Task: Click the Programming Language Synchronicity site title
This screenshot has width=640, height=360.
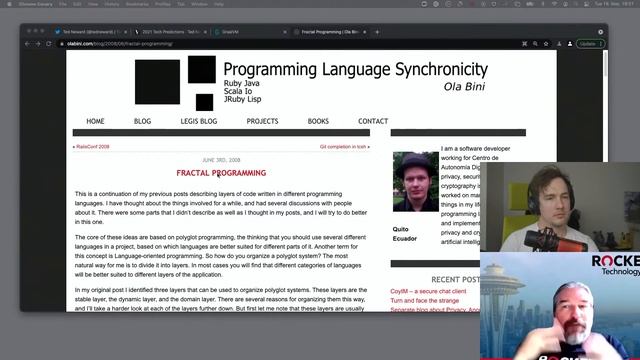Action: 356,69
